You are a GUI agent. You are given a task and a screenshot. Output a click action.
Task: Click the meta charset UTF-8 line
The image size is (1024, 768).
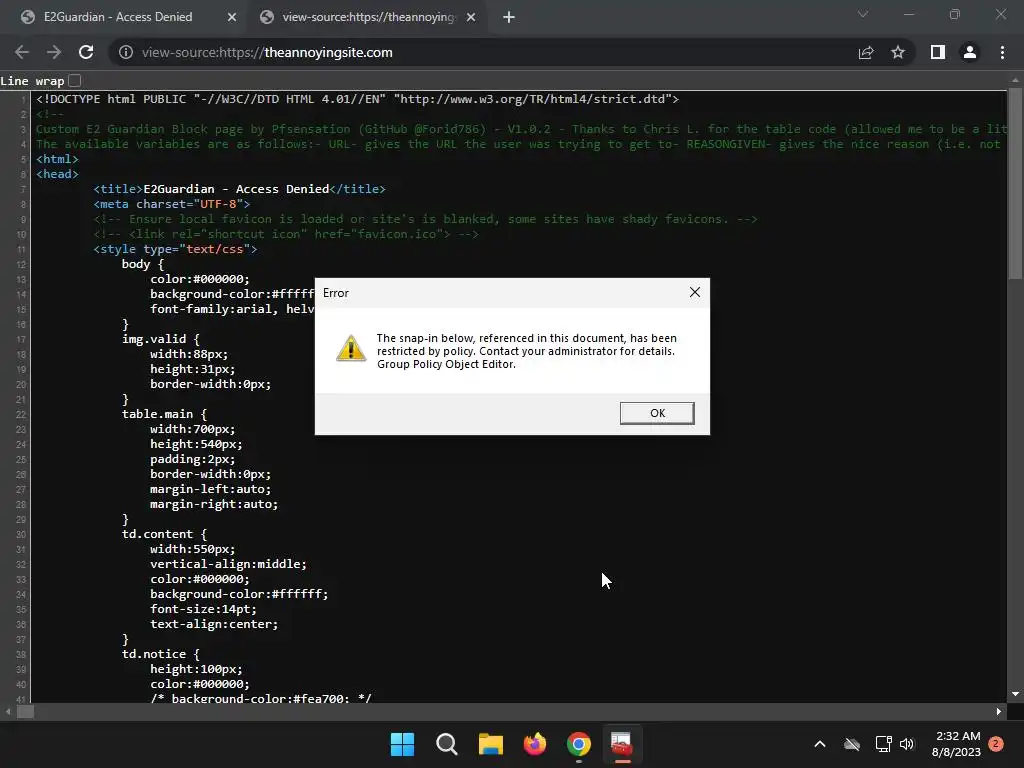coord(172,204)
